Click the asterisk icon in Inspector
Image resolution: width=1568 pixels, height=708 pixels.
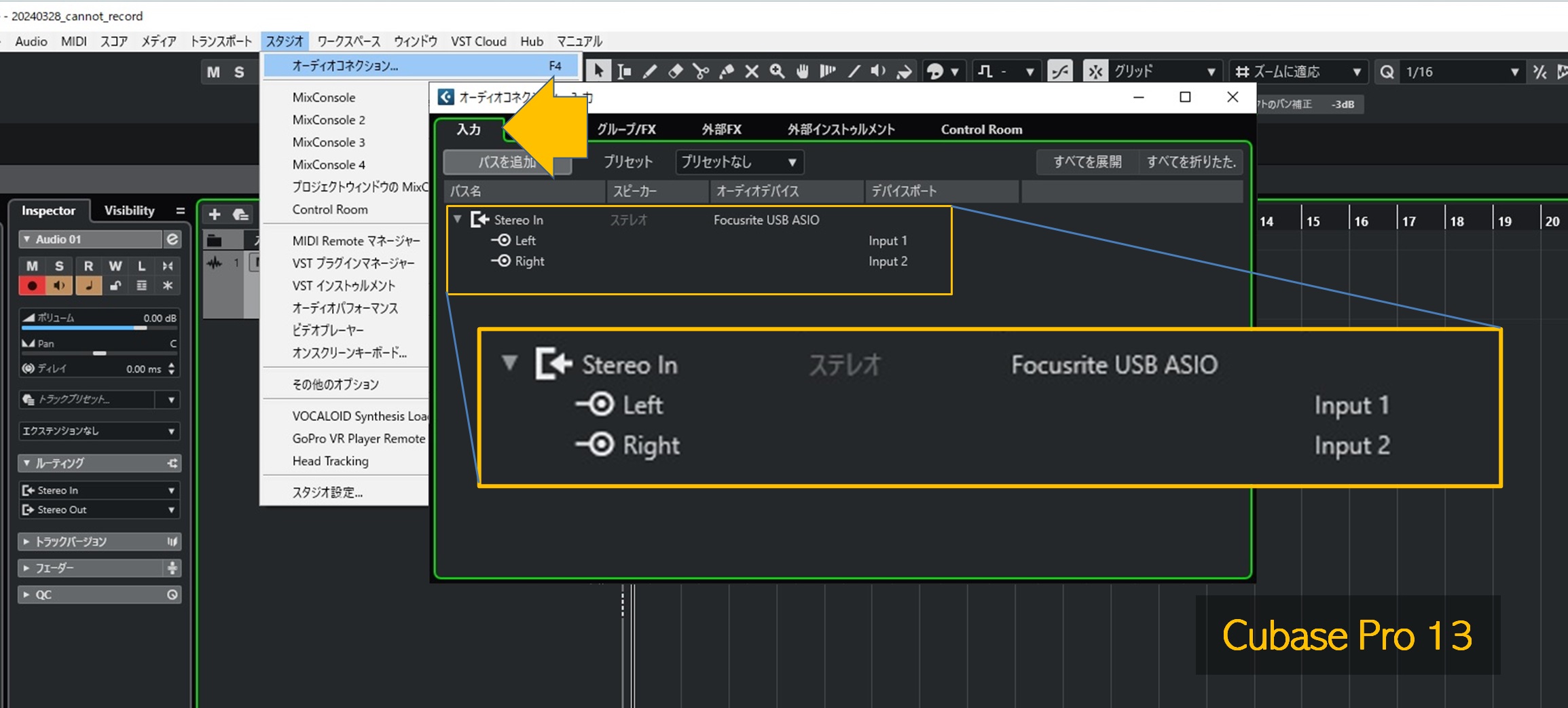click(168, 286)
